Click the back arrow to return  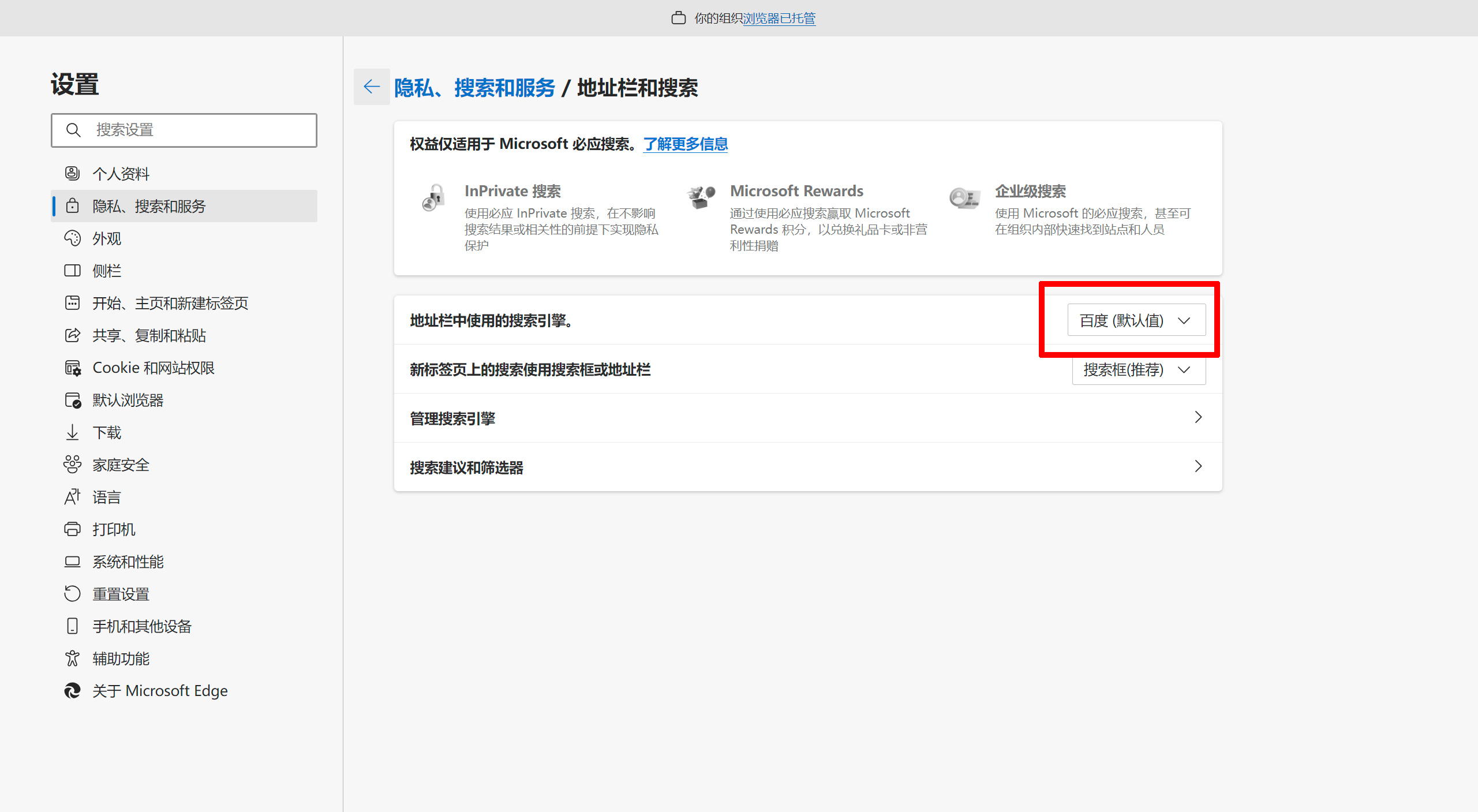(371, 87)
